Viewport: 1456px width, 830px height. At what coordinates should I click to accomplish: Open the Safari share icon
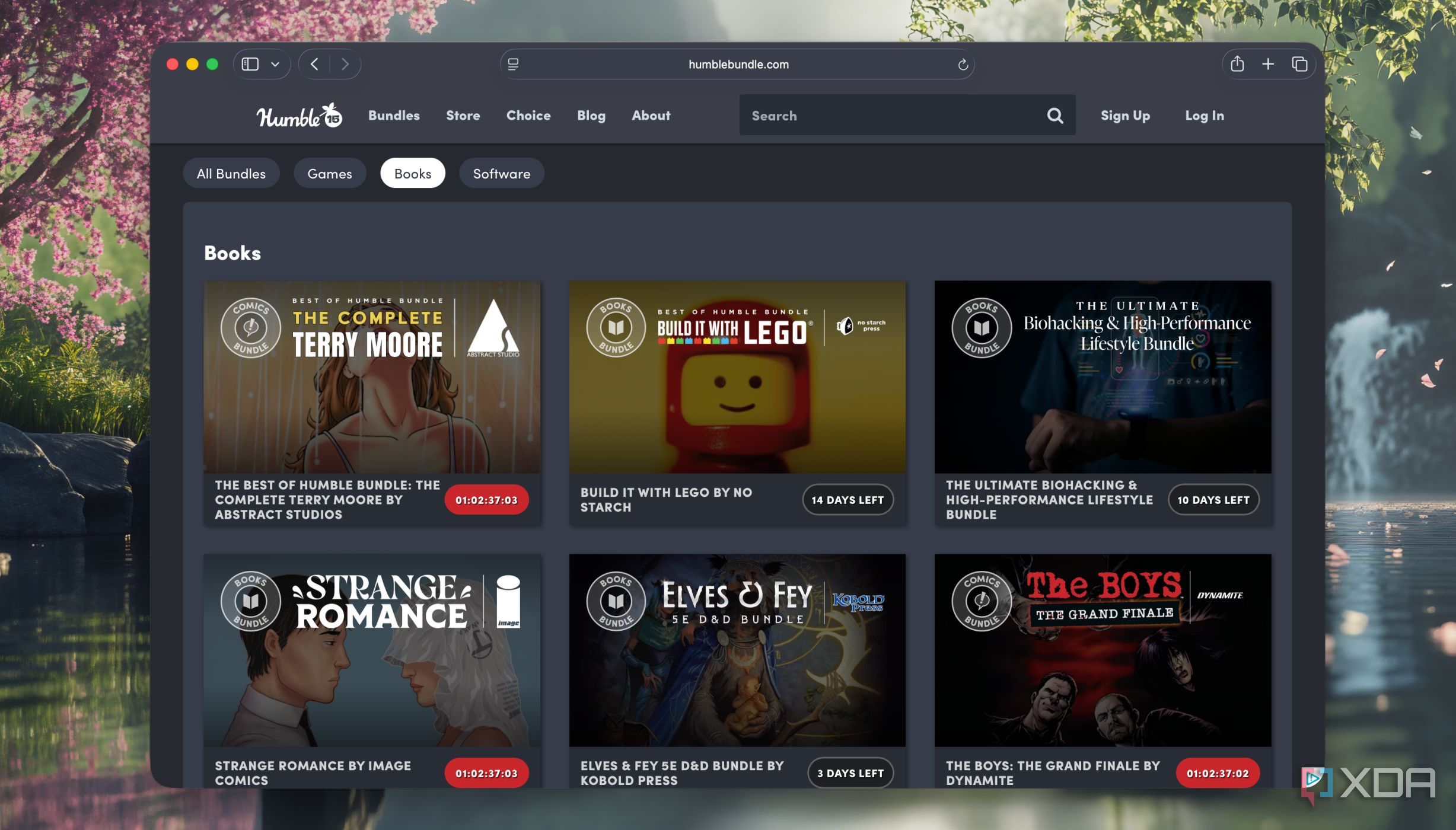click(x=1237, y=63)
